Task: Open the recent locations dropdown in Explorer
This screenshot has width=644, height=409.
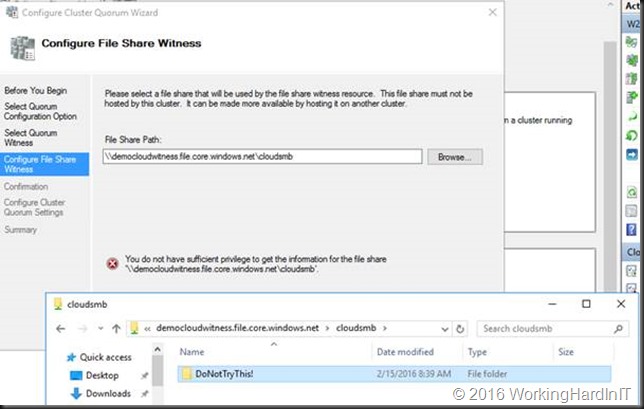Action: [x=101, y=329]
